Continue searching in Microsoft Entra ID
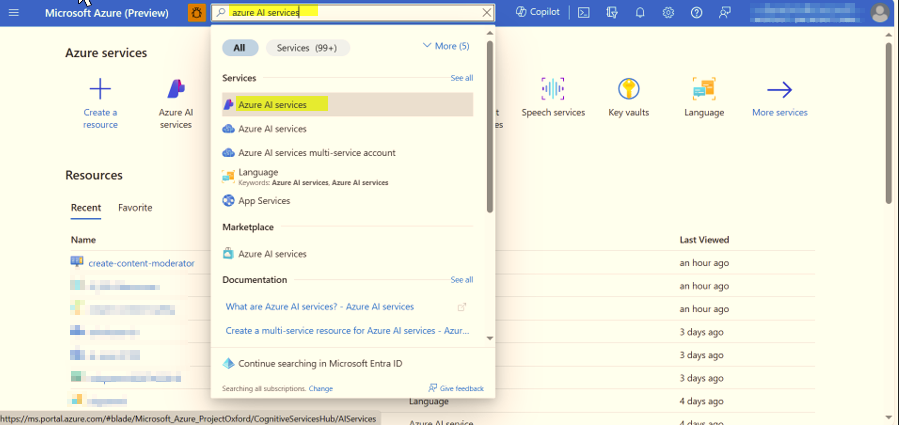899x425 pixels. coord(321,363)
